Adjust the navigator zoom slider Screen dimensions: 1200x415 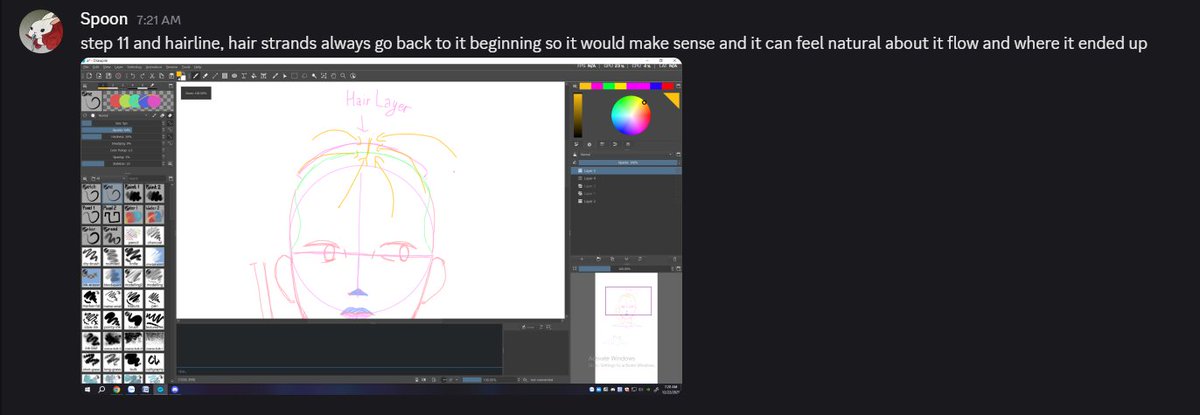tap(622, 268)
